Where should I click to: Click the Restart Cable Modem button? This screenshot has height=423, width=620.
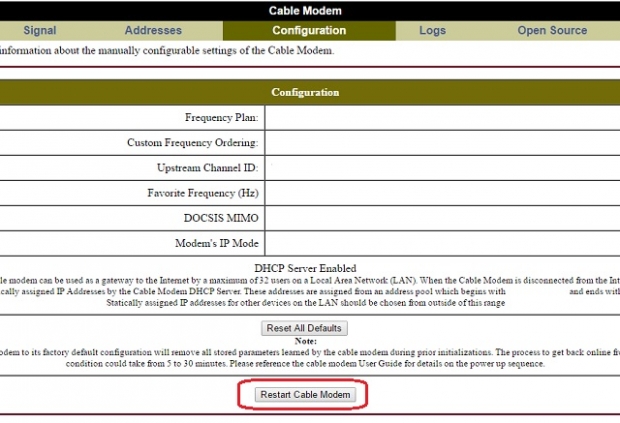click(305, 395)
